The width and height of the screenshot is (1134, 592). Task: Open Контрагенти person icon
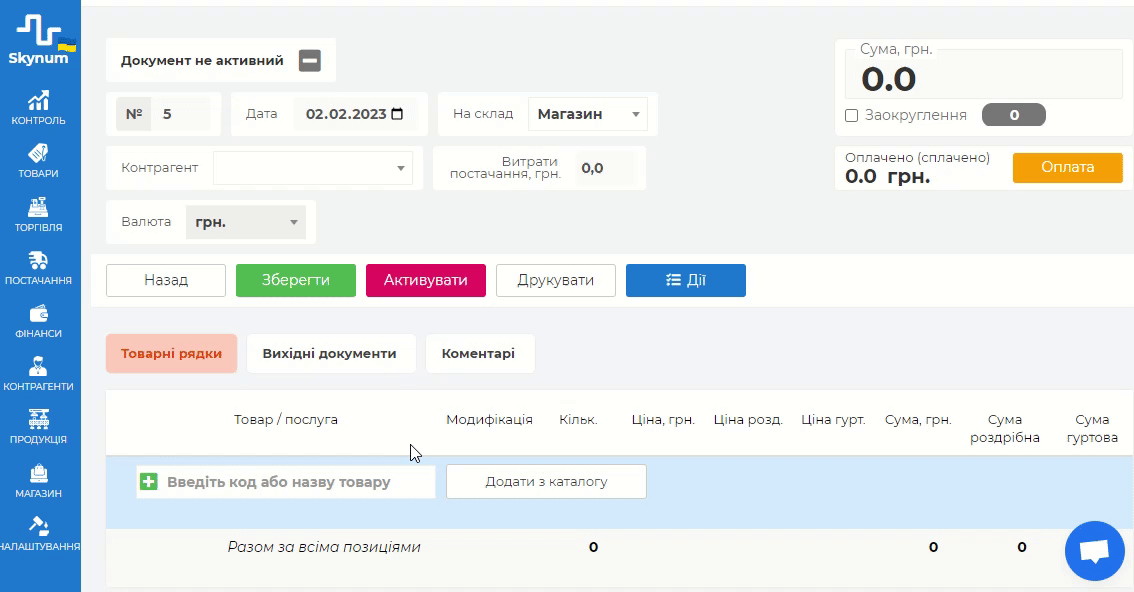[39, 367]
